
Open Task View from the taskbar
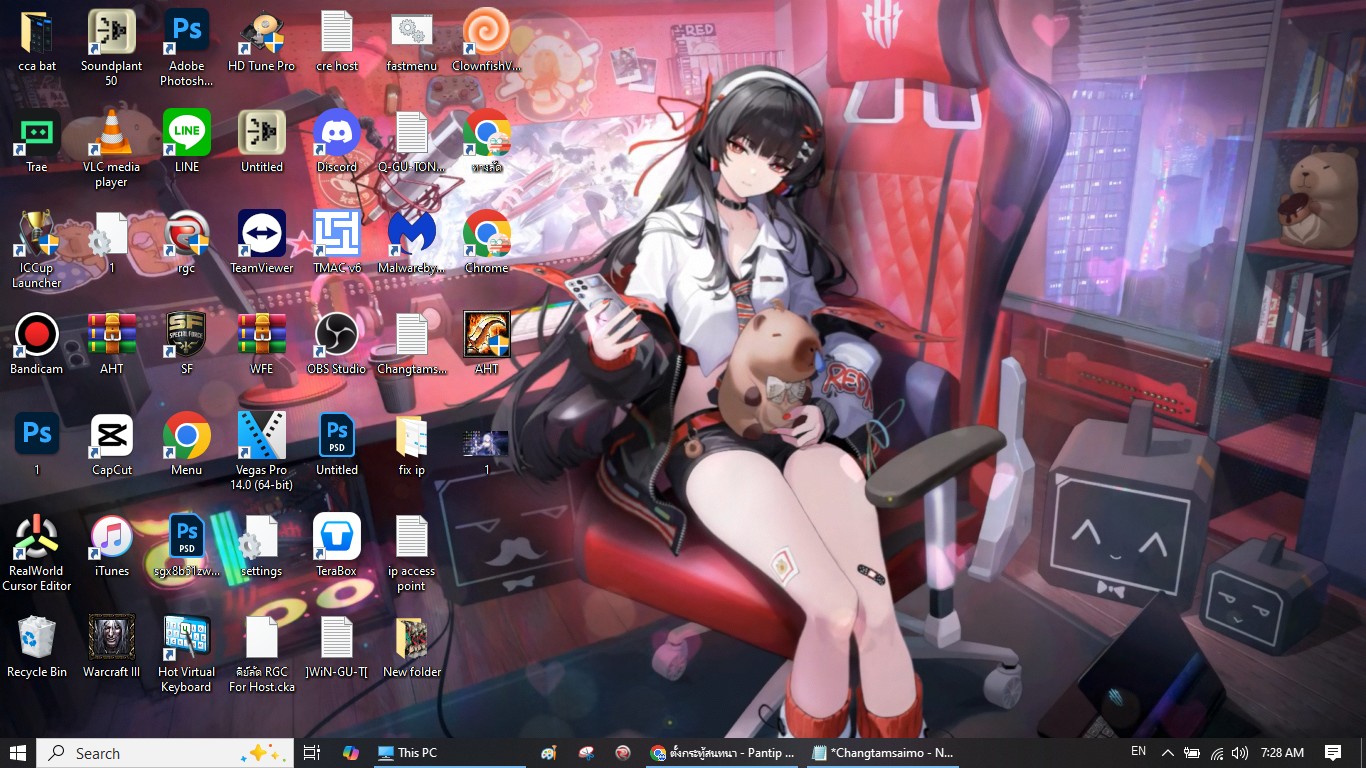(312, 753)
